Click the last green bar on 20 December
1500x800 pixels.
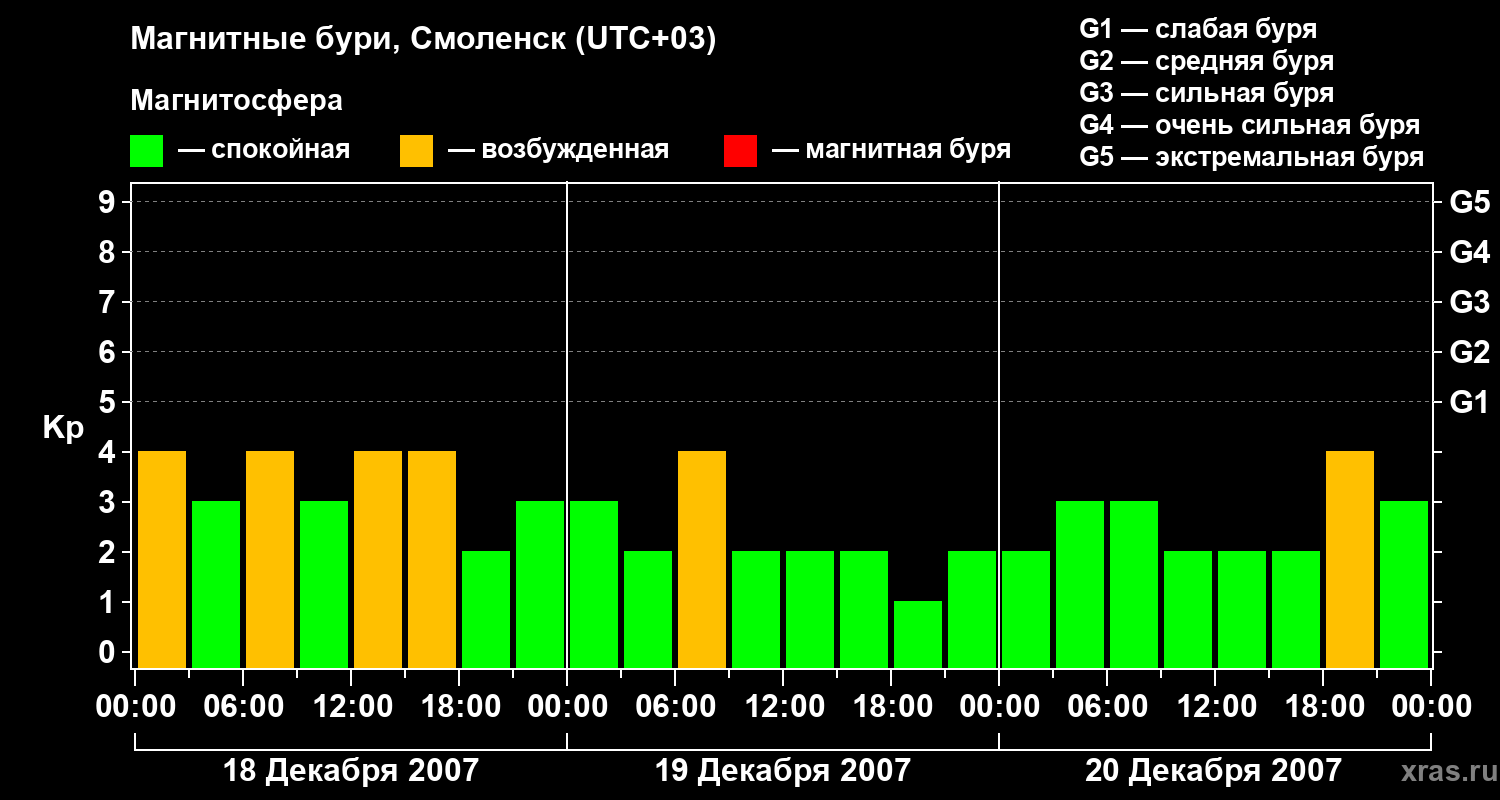click(1404, 584)
